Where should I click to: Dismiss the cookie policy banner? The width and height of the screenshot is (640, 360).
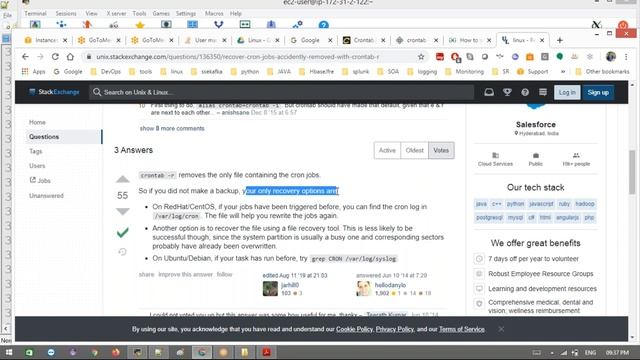point(501,329)
